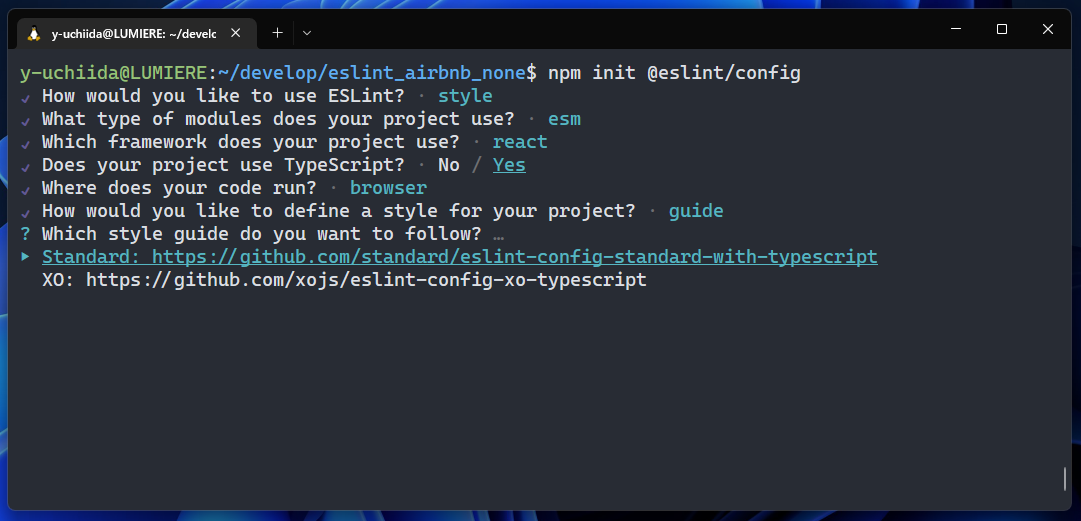Click the 'style' answer text

[x=465, y=96]
